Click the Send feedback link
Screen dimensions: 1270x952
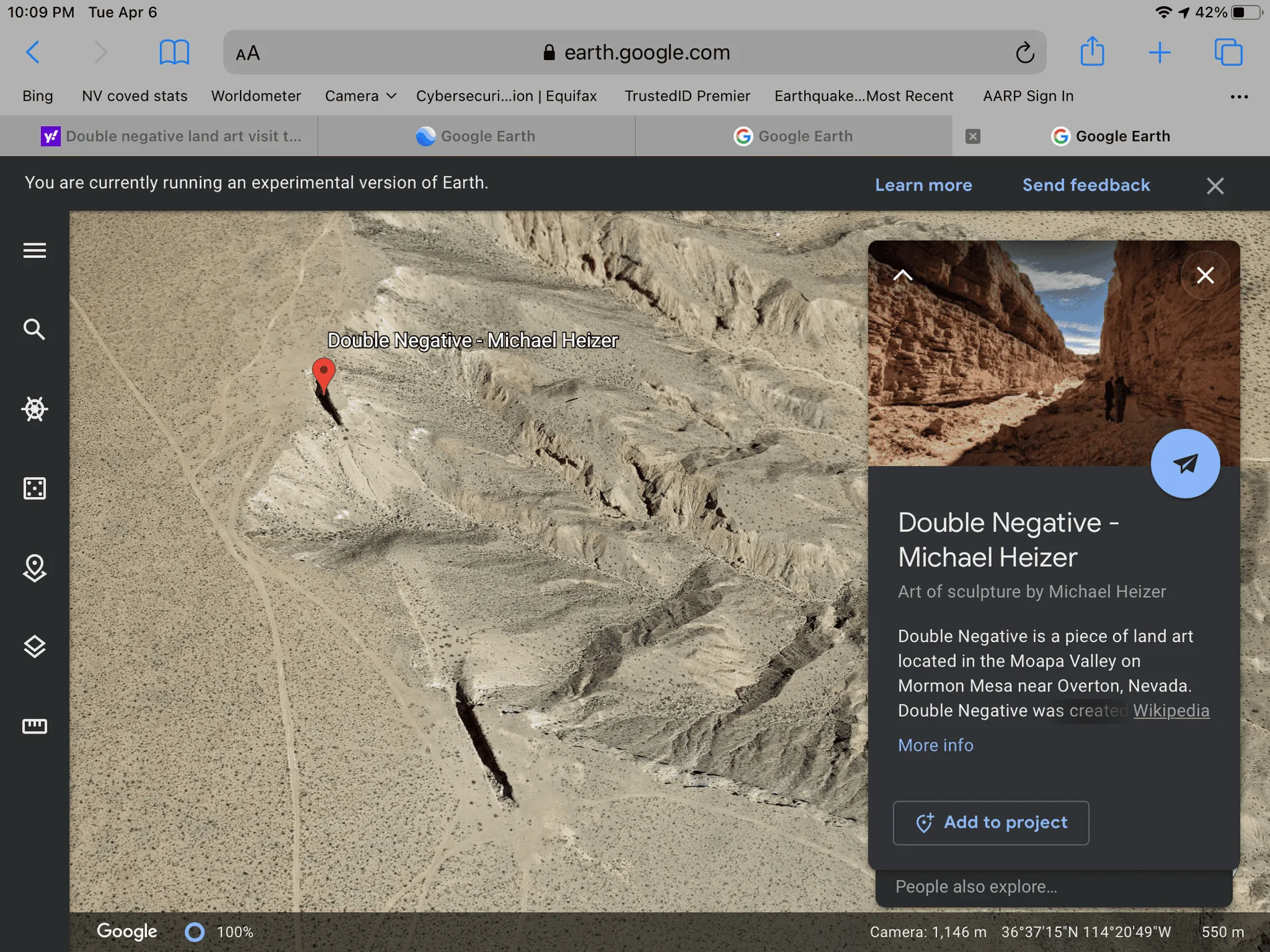coord(1086,185)
